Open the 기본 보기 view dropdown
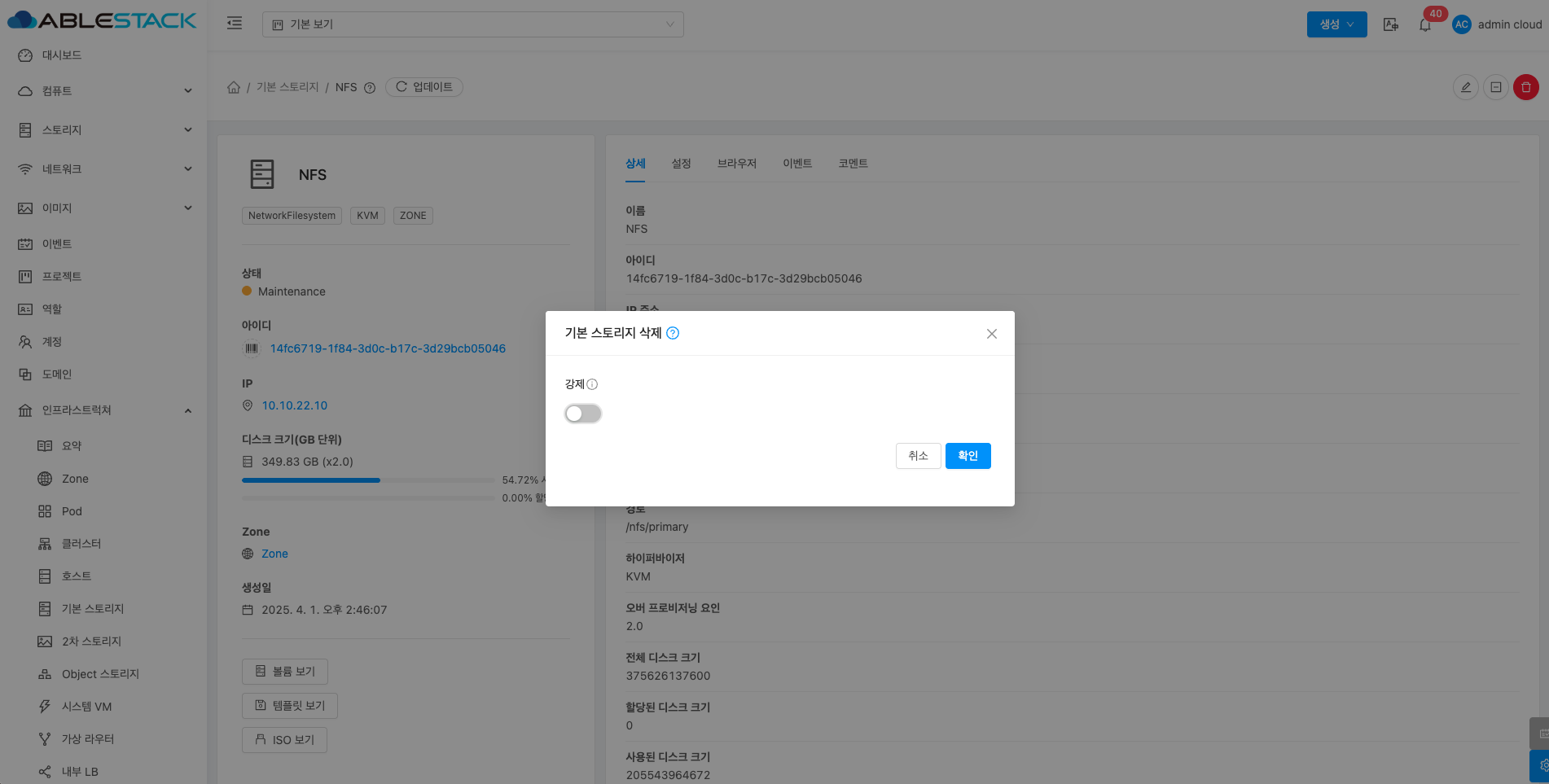 pos(472,24)
